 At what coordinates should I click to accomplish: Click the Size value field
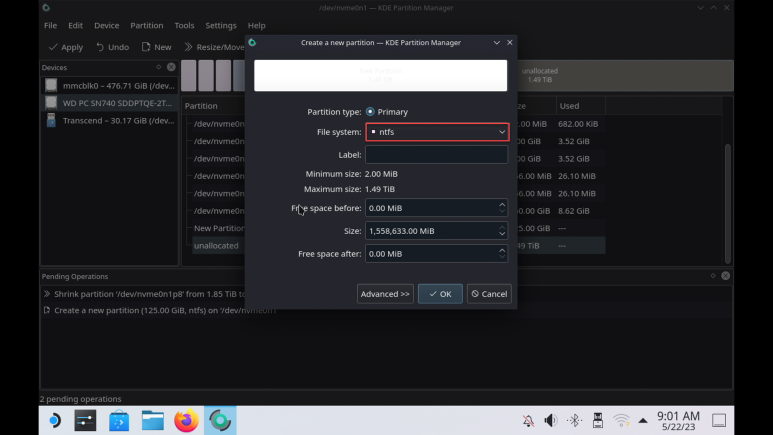(431, 231)
